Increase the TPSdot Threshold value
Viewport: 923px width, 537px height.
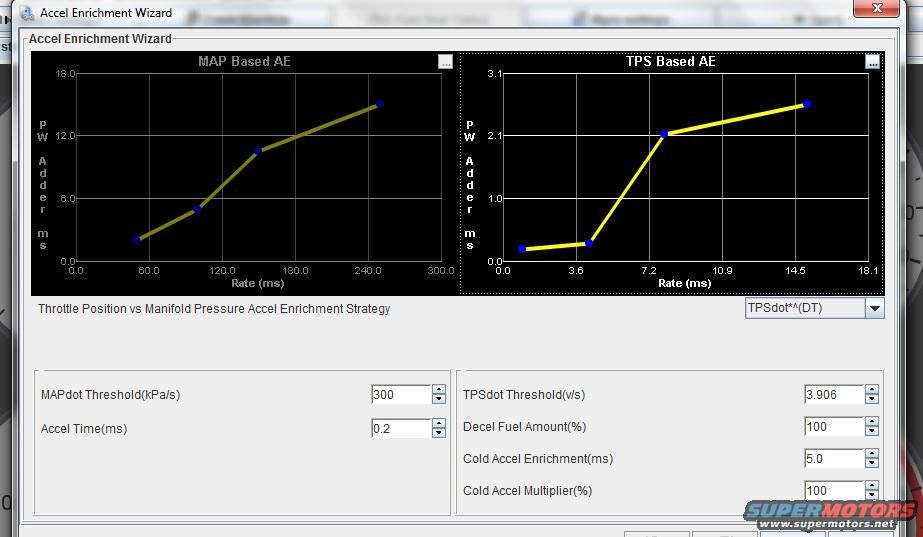pos(872,390)
